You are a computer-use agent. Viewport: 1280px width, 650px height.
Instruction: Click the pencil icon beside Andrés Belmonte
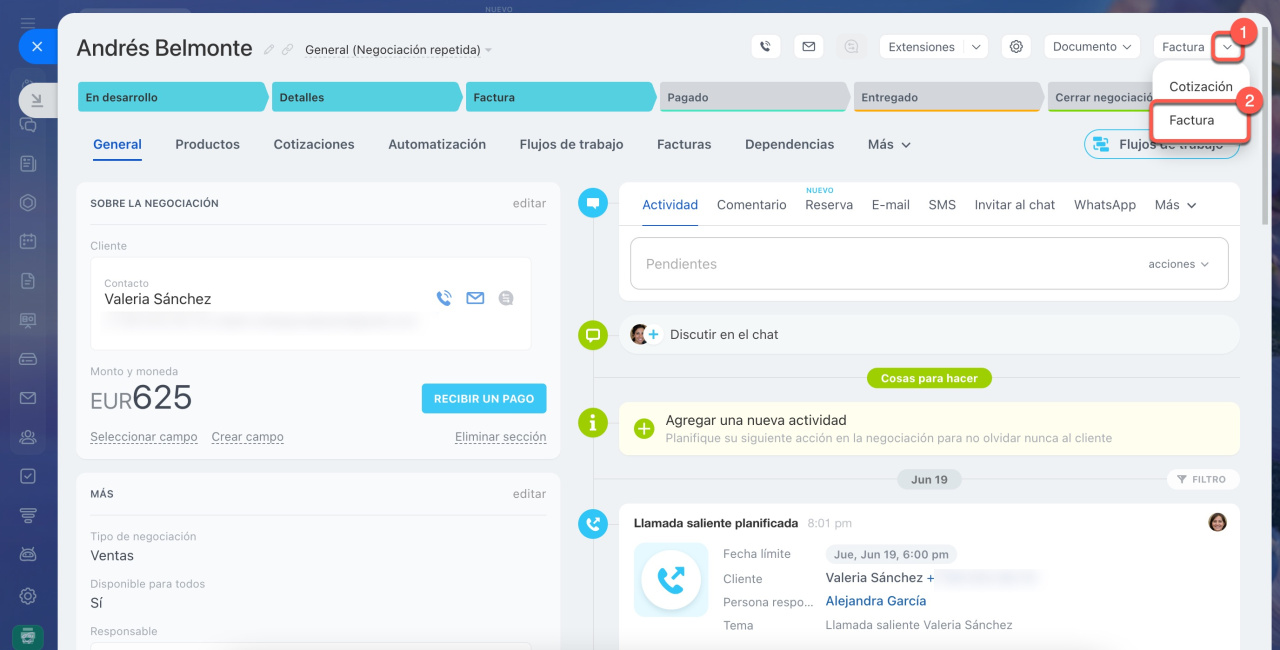(x=268, y=49)
